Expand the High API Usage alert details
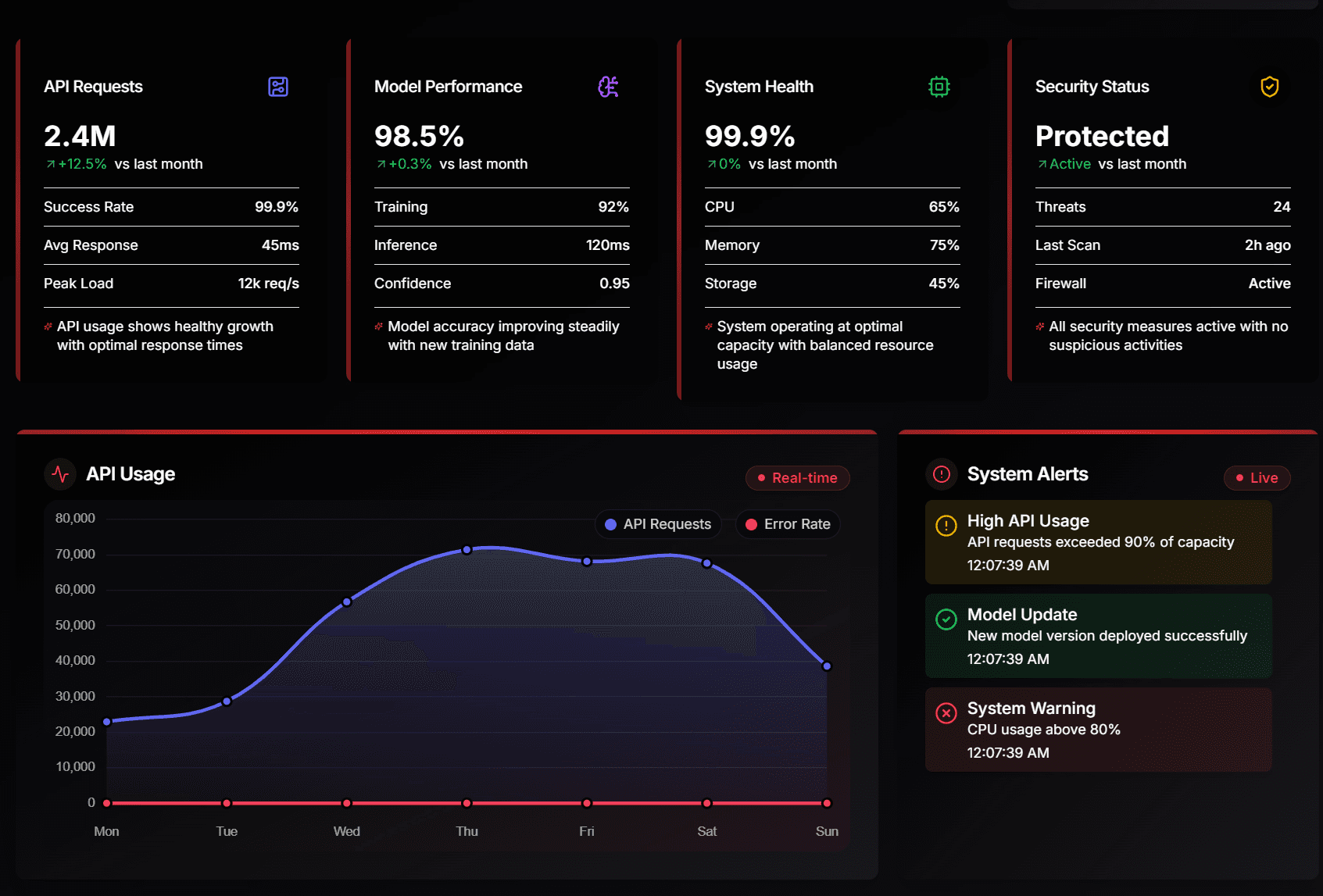Viewport: 1323px width, 896px height. (x=1098, y=542)
